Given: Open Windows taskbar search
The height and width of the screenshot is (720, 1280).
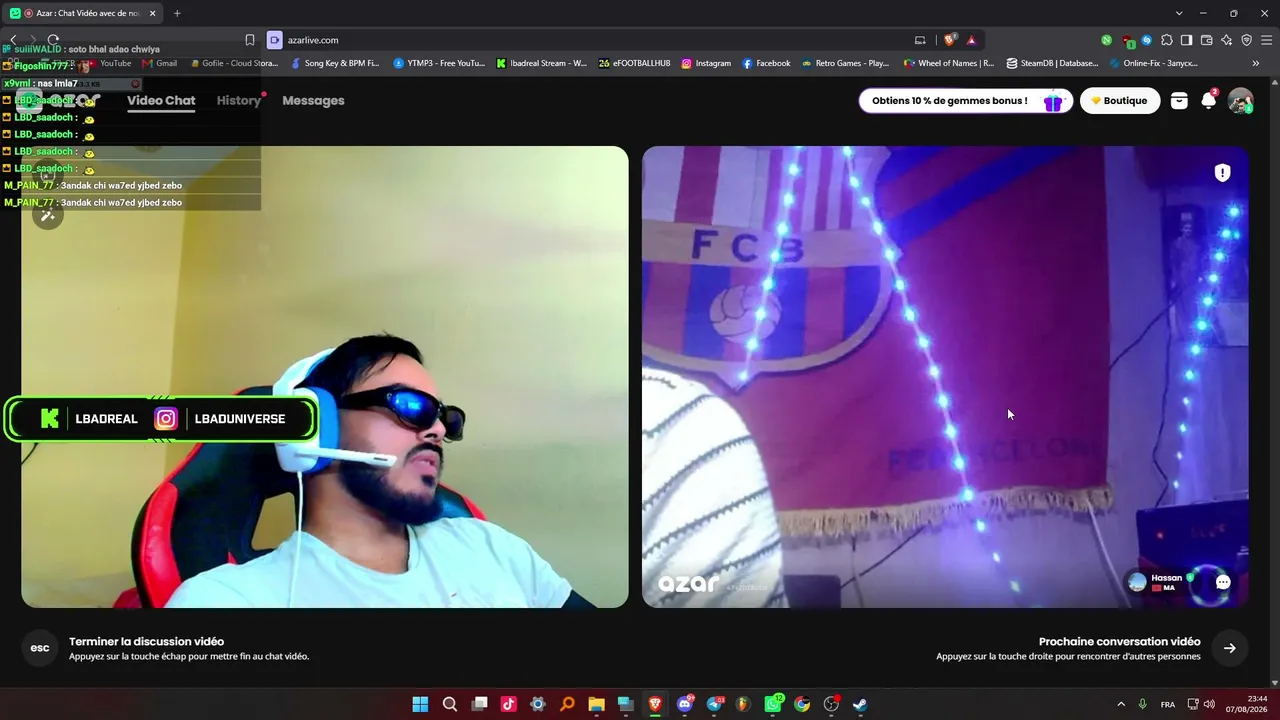Looking at the screenshot, I should coord(450,704).
